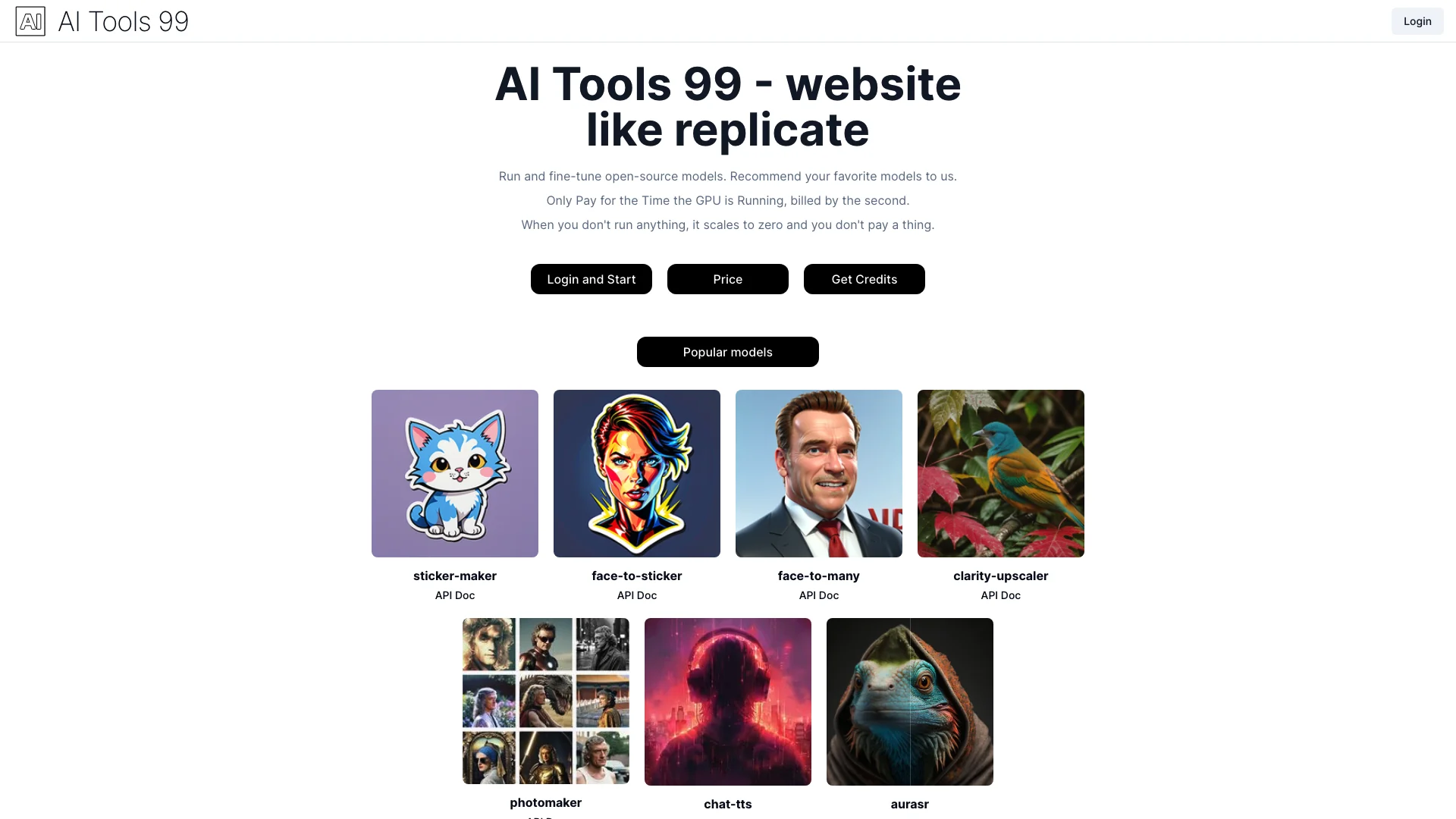1456x819 pixels.
Task: Click the Login button top right
Action: 1417,21
